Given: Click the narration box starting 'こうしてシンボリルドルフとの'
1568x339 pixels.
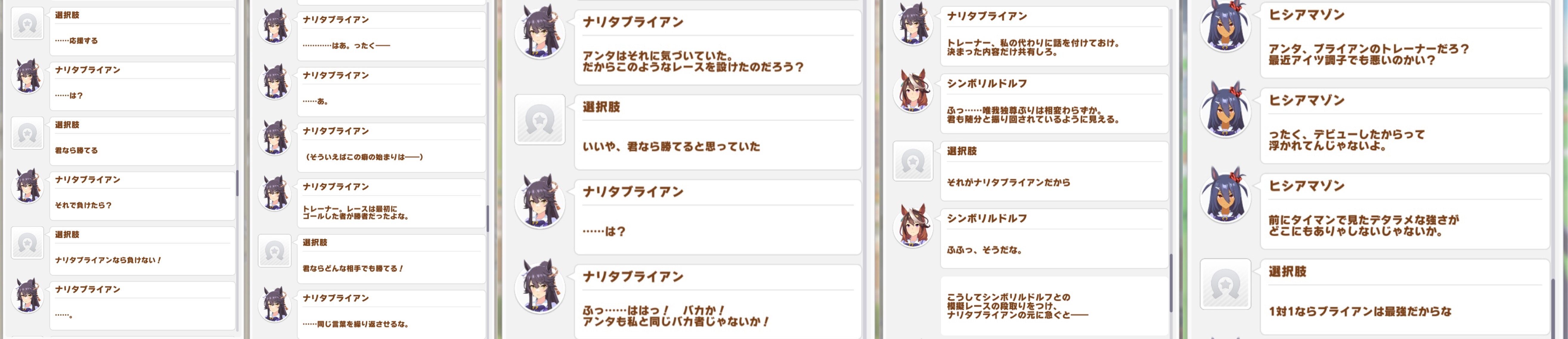Looking at the screenshot, I should (x=1054, y=306).
